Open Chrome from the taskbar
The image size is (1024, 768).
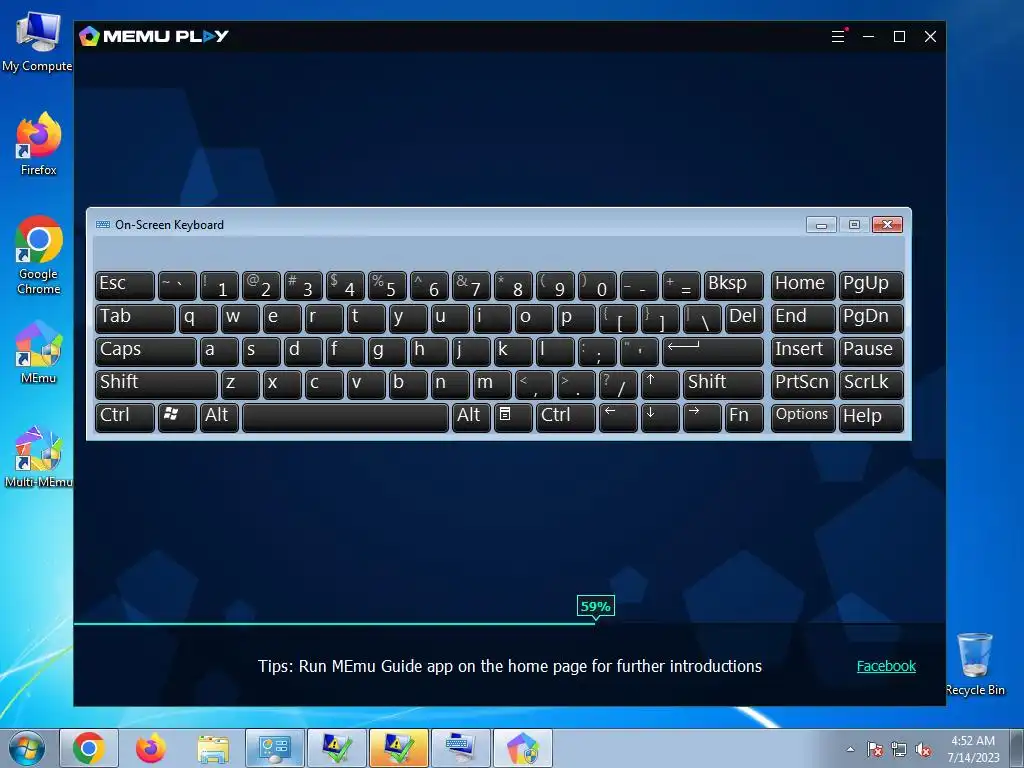pyautogui.click(x=89, y=748)
